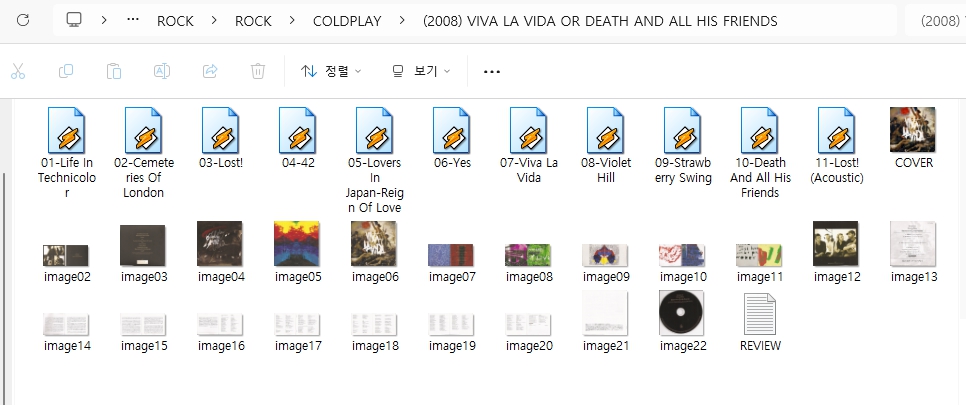Click the Paste clipboard icon
This screenshot has height=405, width=966.
pos(114,71)
